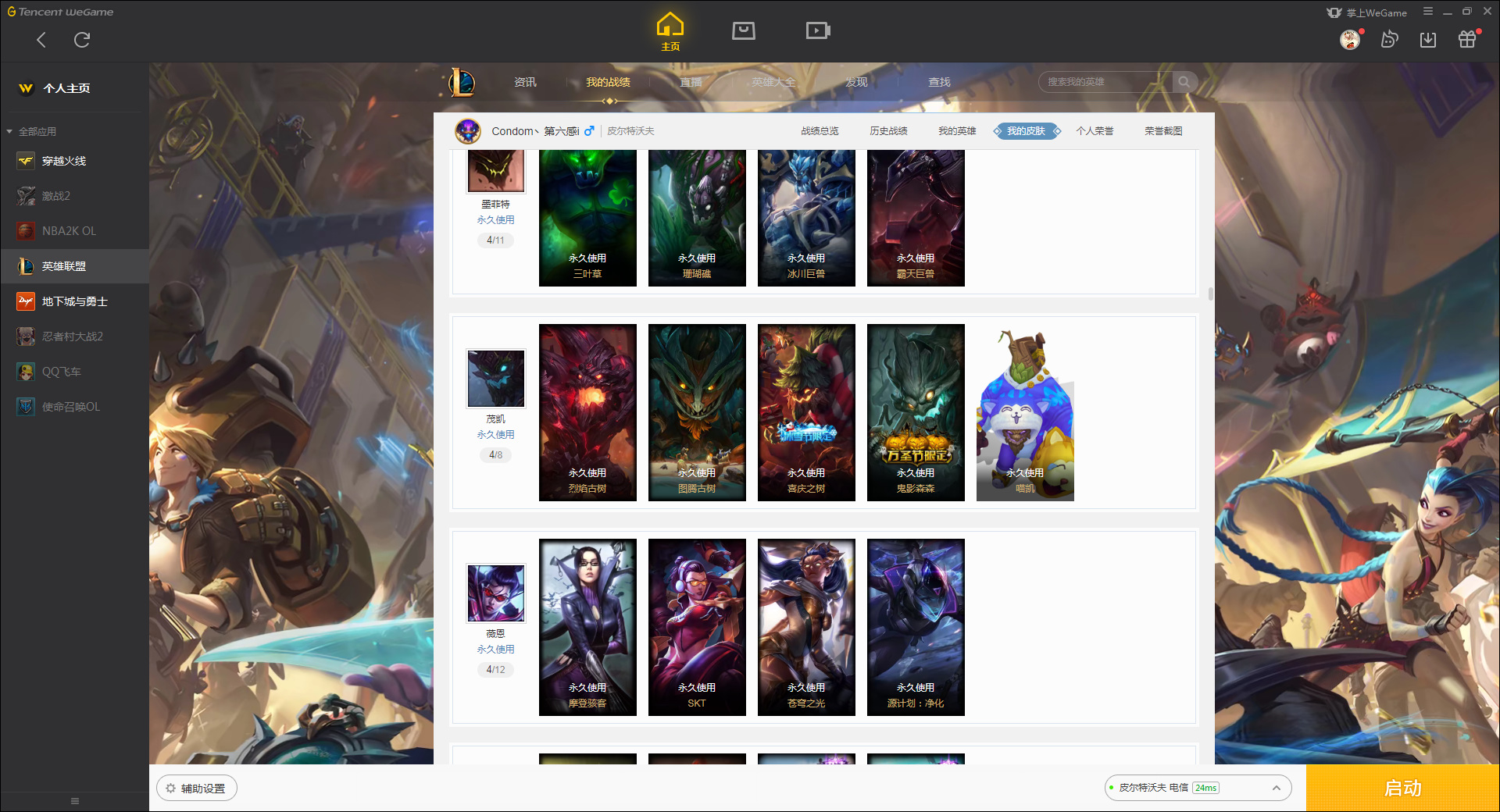Open the 资讯 tab
Screen dimensions: 1500x812
pos(525,82)
